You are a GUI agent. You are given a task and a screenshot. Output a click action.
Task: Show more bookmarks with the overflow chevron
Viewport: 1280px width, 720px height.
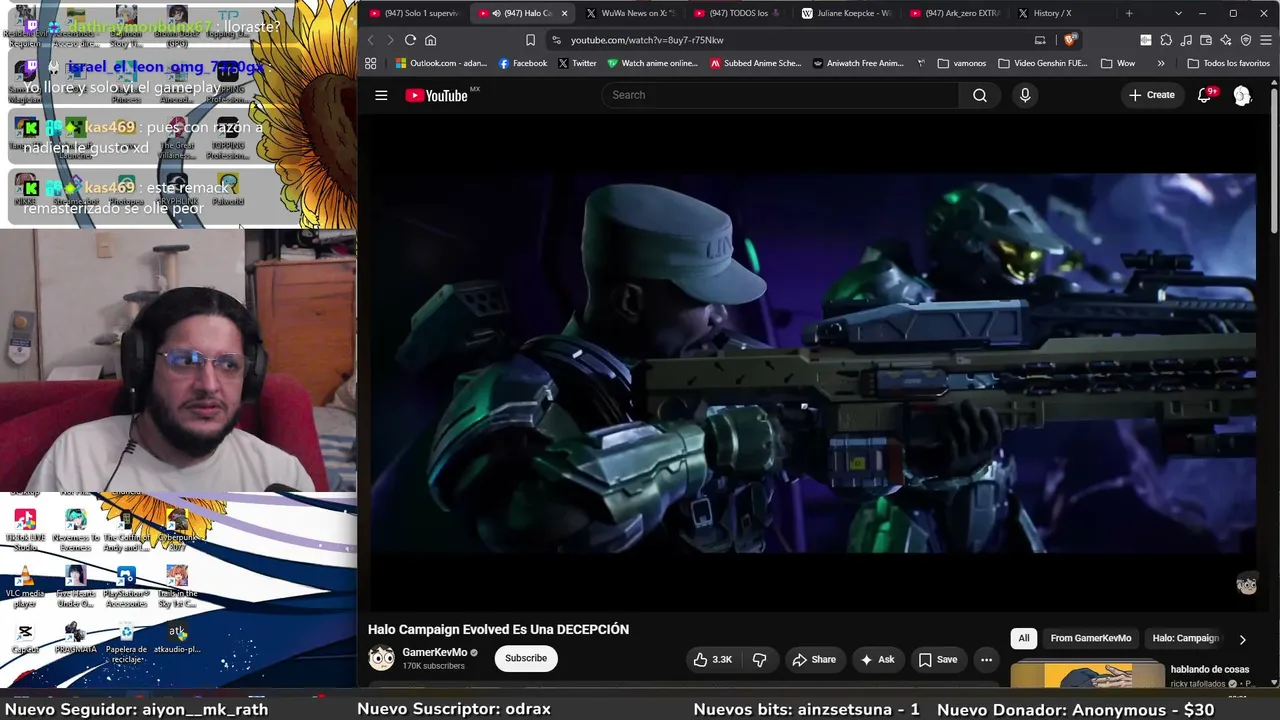pos(1161,63)
